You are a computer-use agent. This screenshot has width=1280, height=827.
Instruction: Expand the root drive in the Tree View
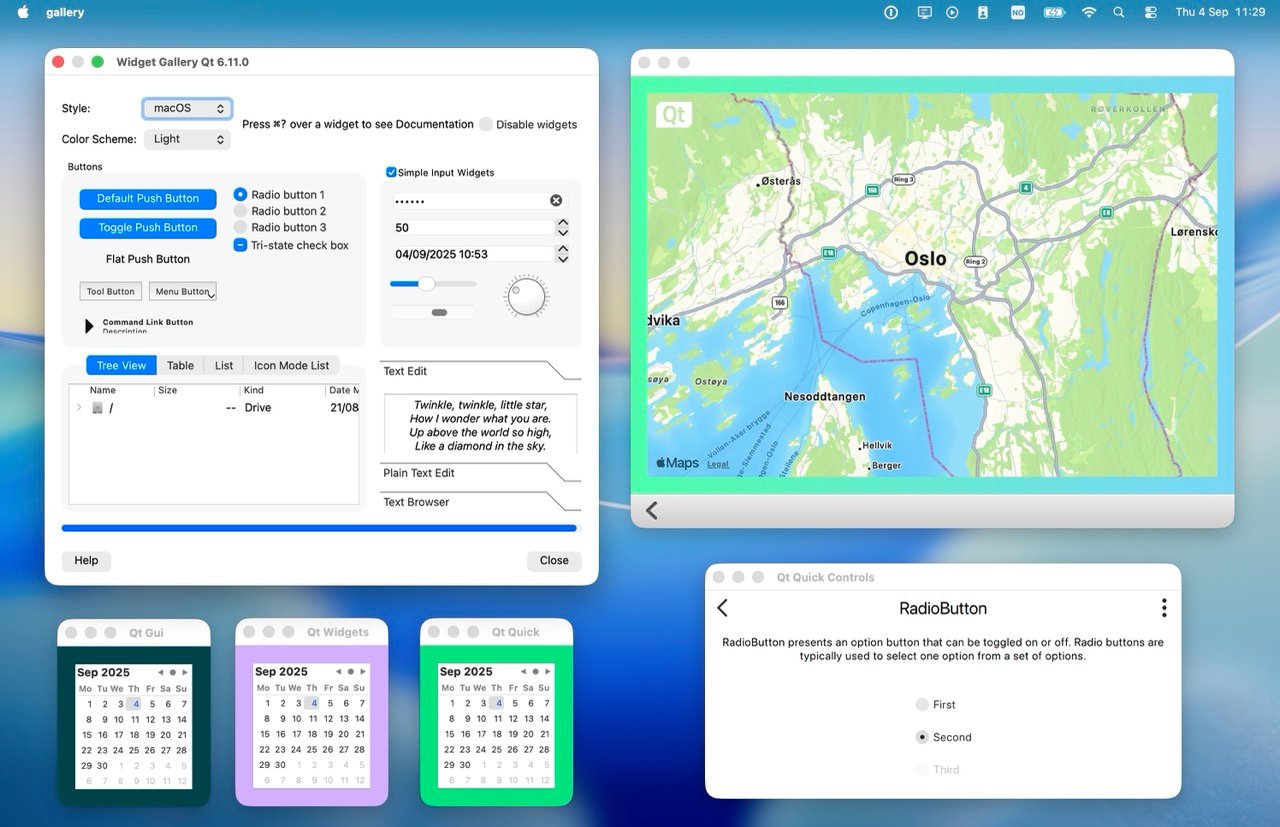[78, 407]
